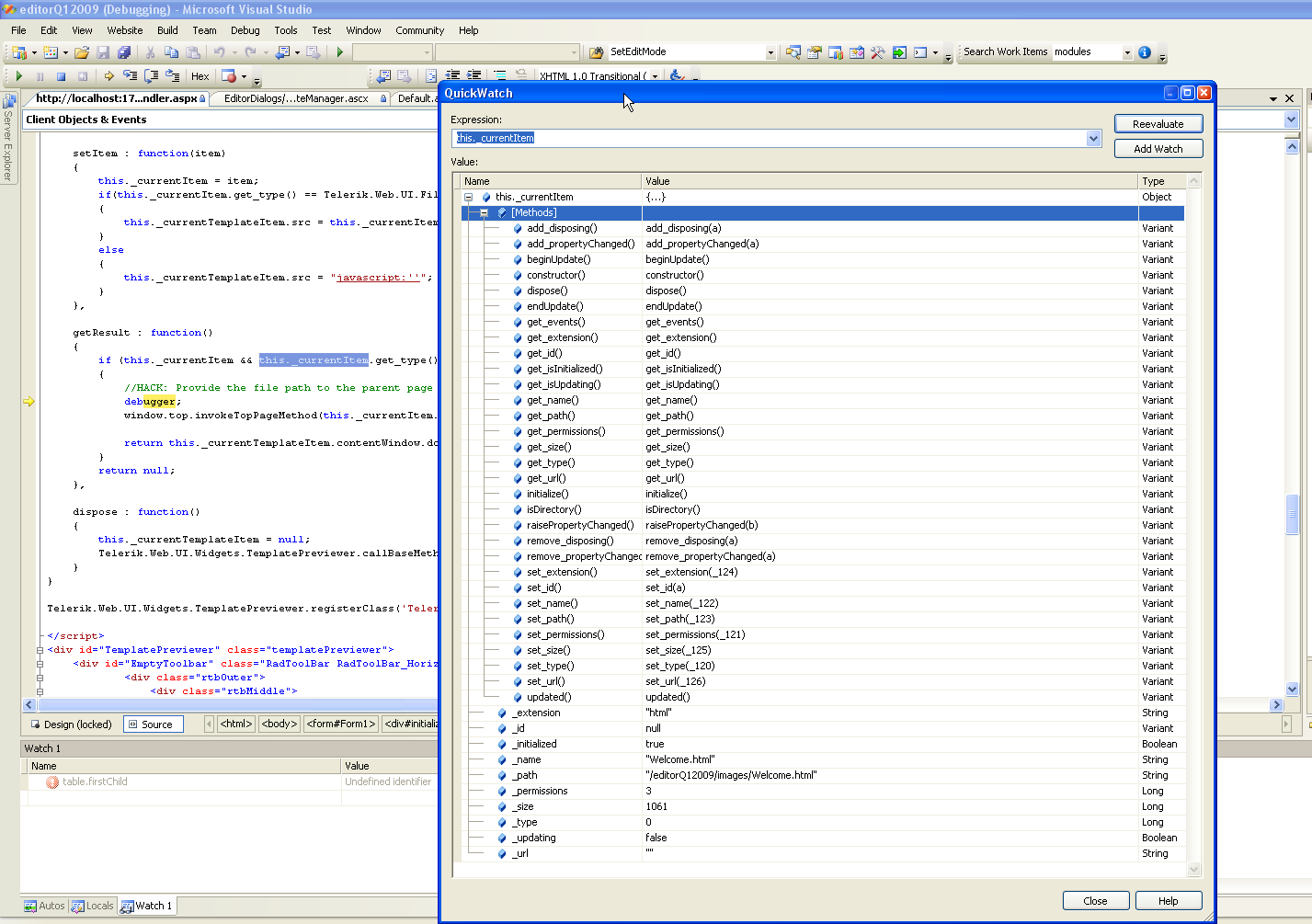Click the Reevaluate button
The image size is (1312, 924).
(x=1158, y=124)
